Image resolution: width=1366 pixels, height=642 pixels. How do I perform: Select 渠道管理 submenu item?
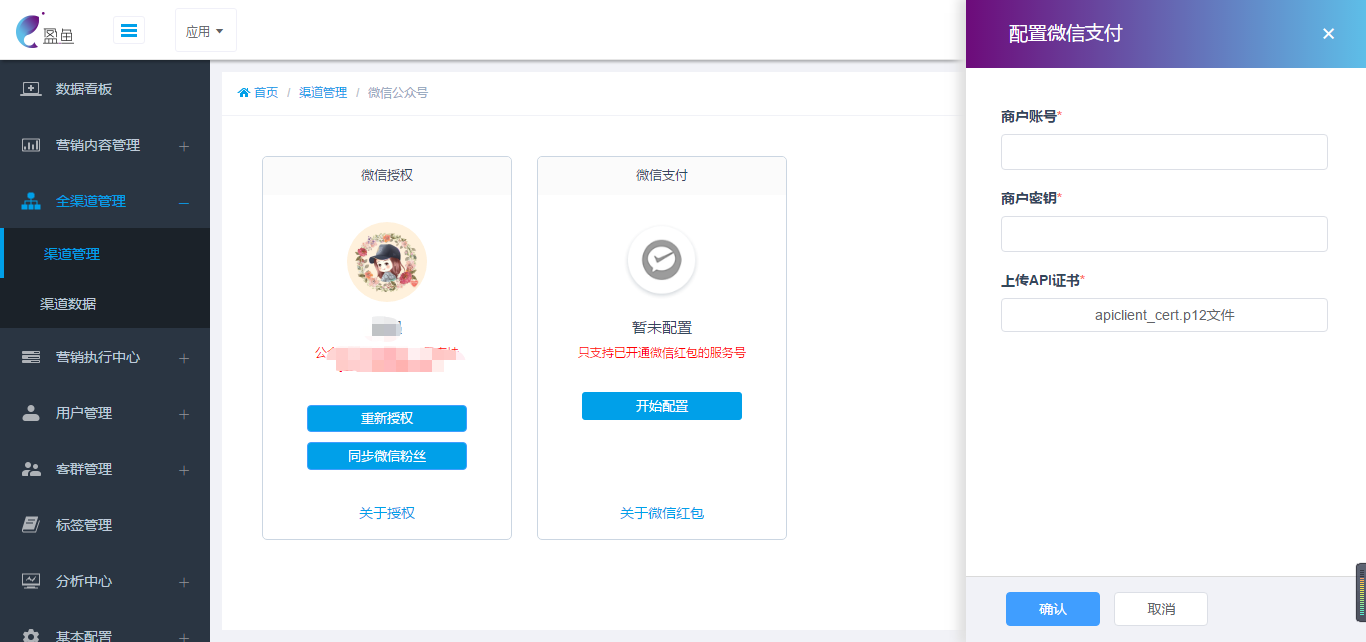[105, 254]
